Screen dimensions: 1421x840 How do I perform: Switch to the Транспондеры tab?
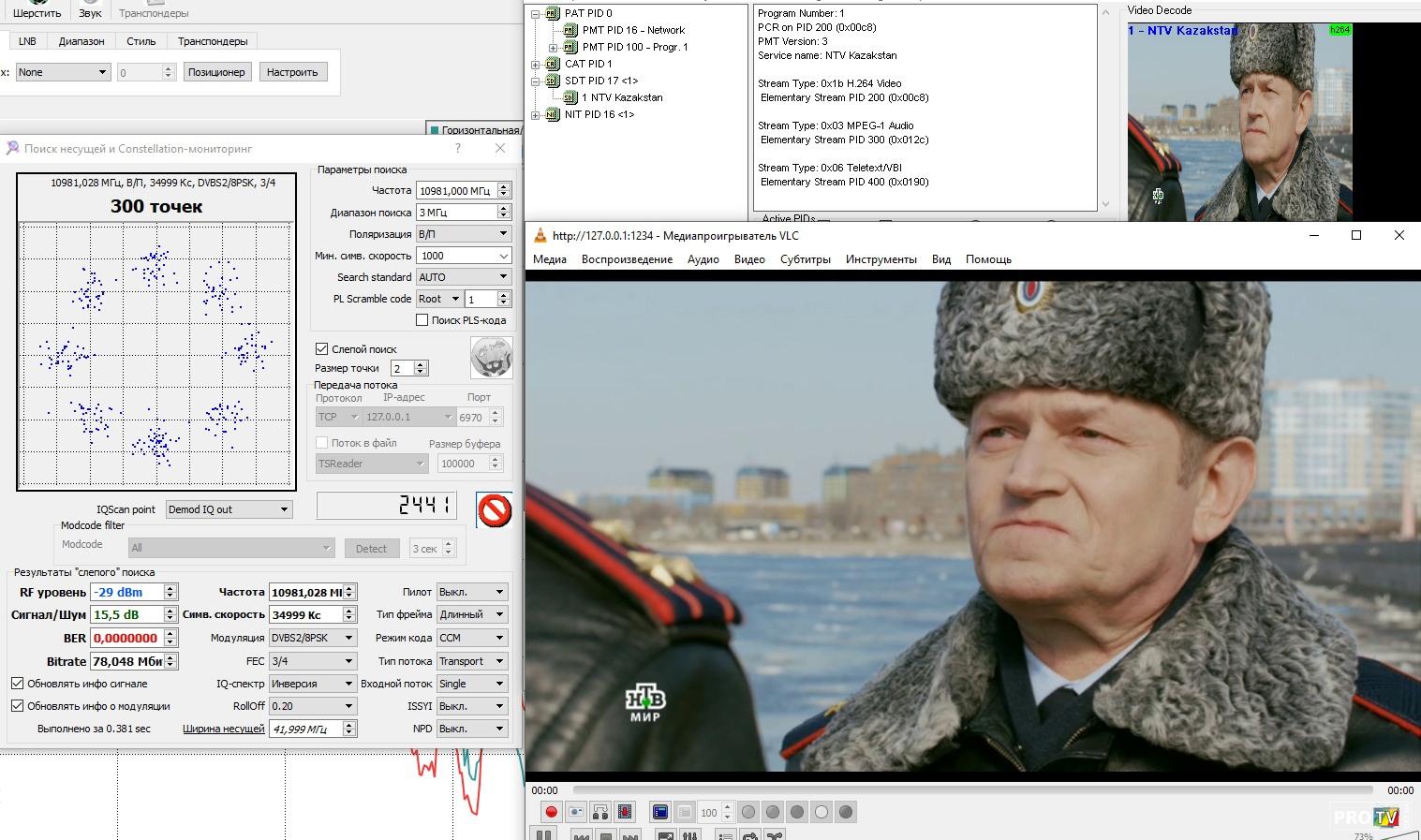(x=213, y=41)
